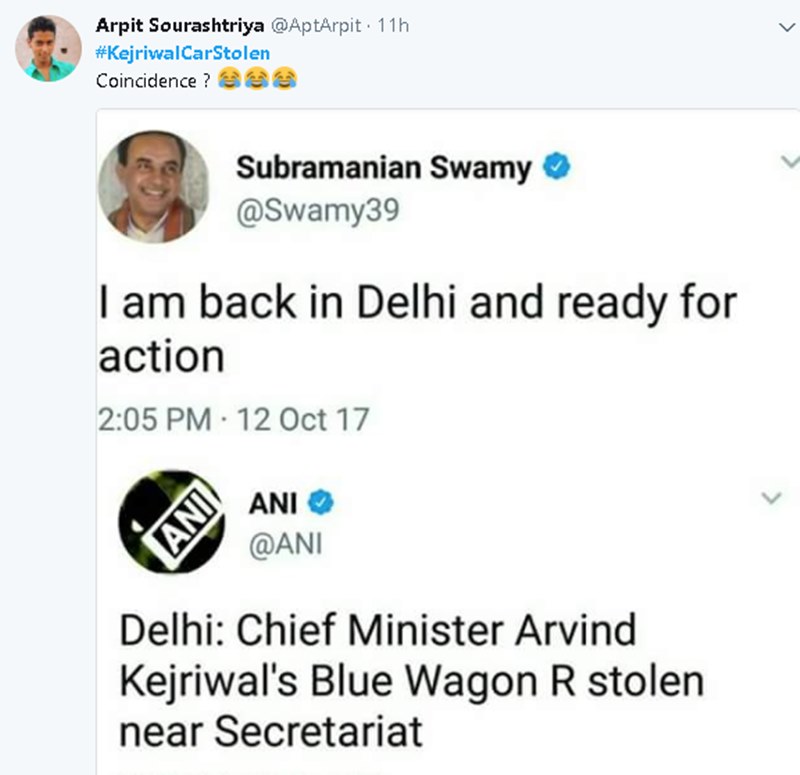Open Subramanian Swamy's profile photo

click(x=153, y=187)
